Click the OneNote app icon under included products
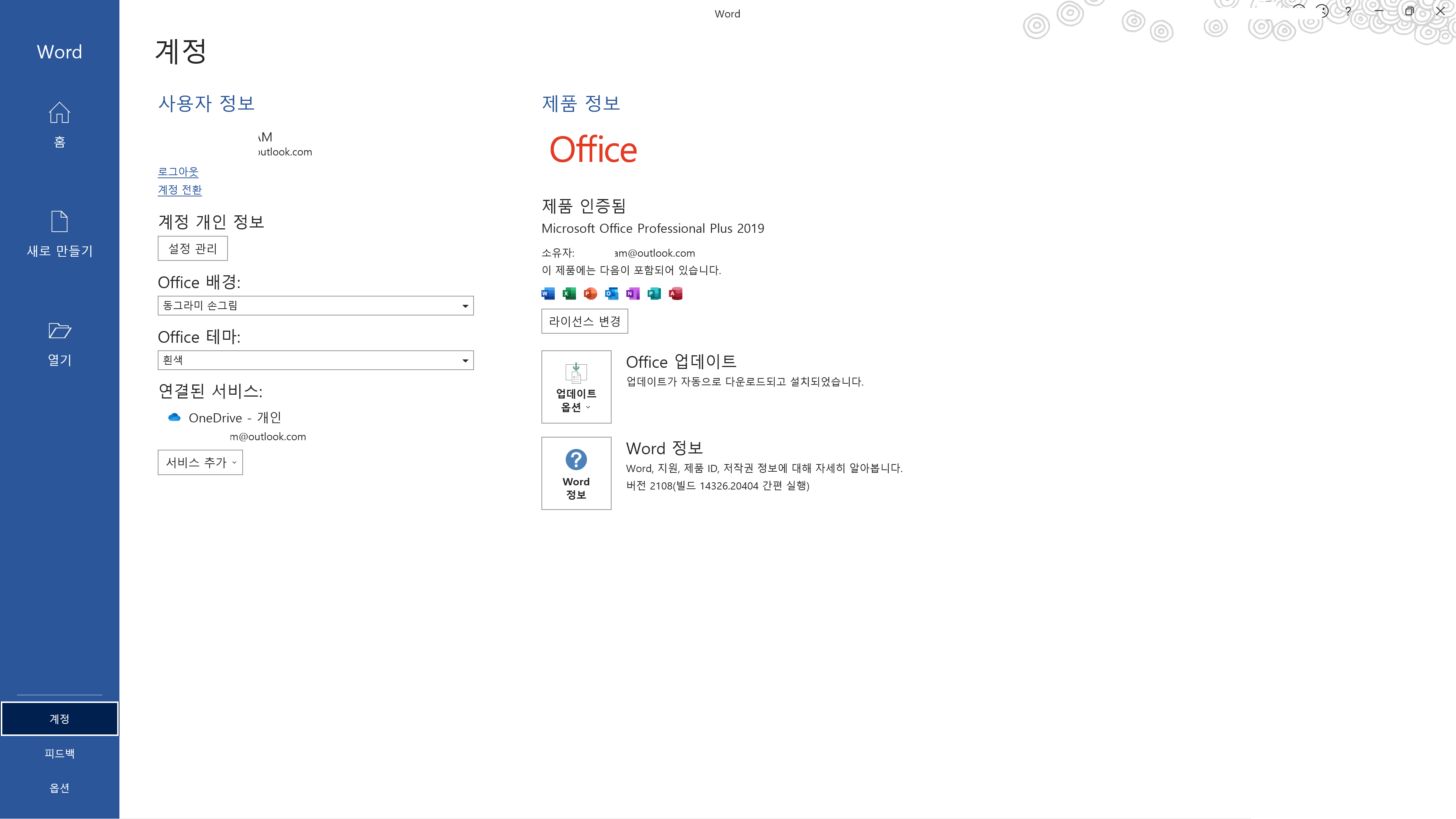Image resolution: width=1456 pixels, height=819 pixels. pyautogui.click(x=633, y=293)
